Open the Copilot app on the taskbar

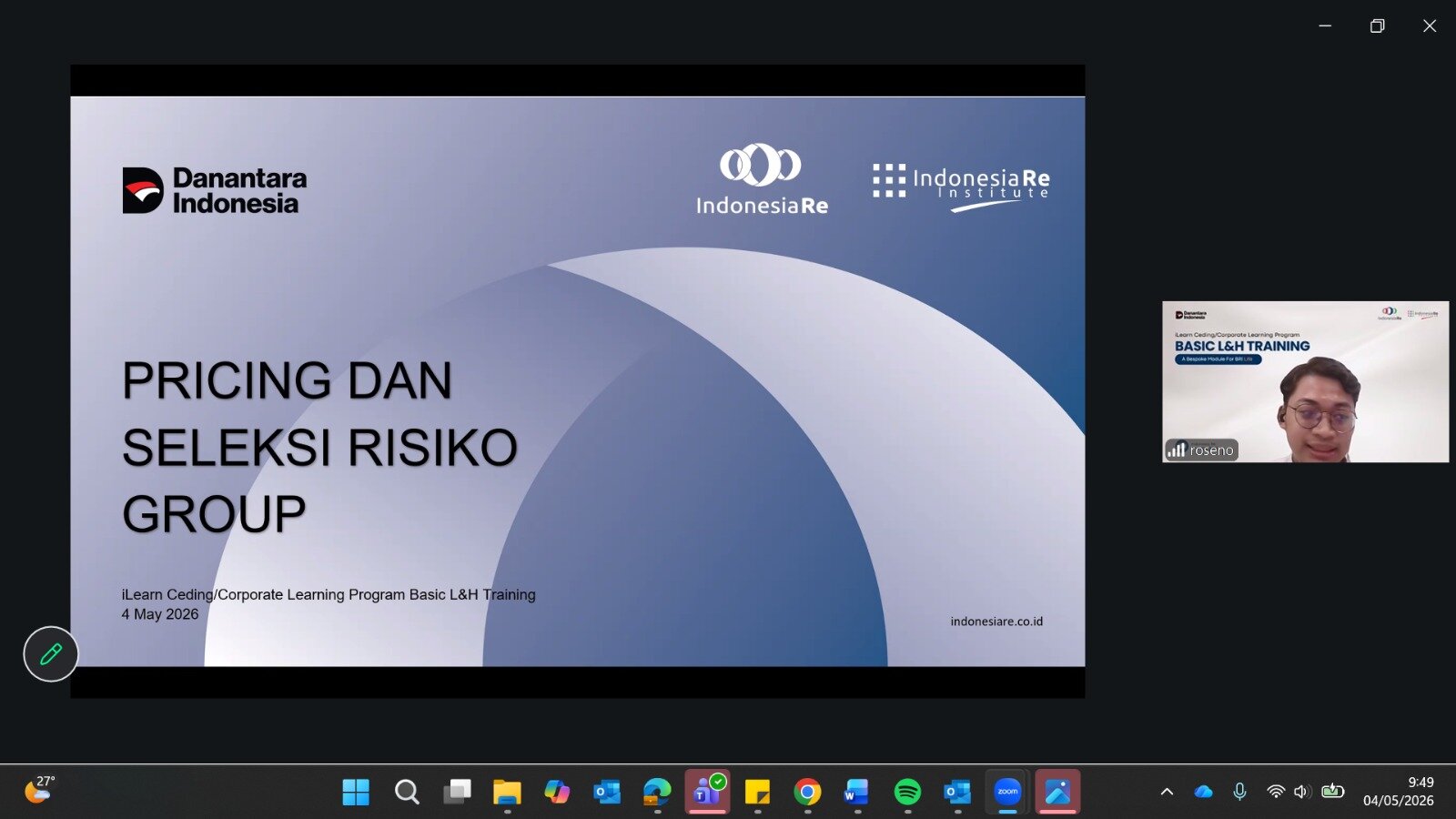[557, 792]
